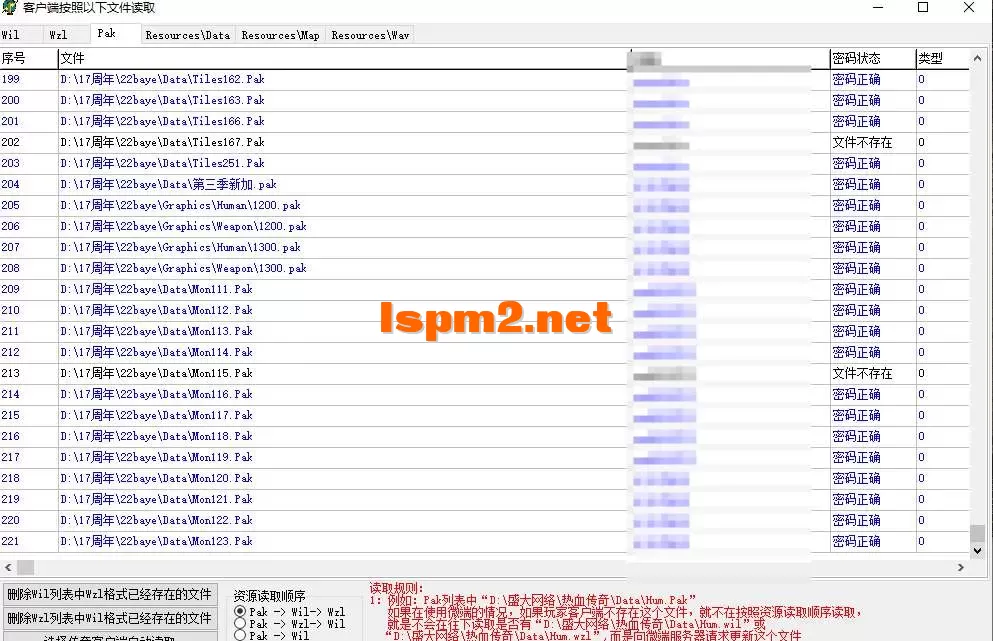Select row Mon118.Pak file path

click(x=156, y=436)
